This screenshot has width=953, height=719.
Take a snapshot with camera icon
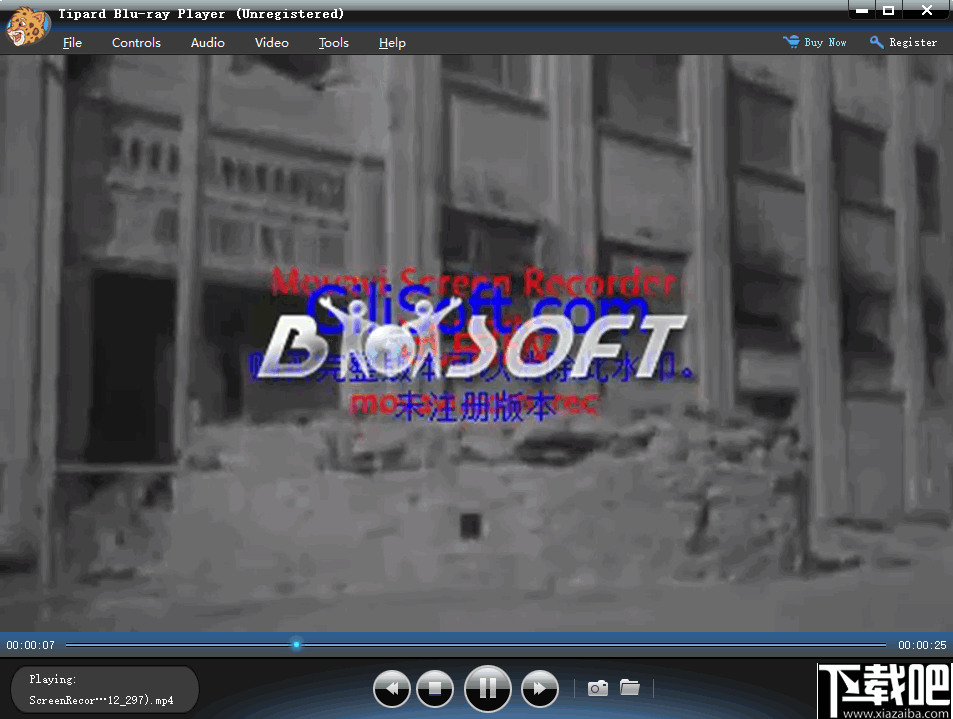click(597, 688)
